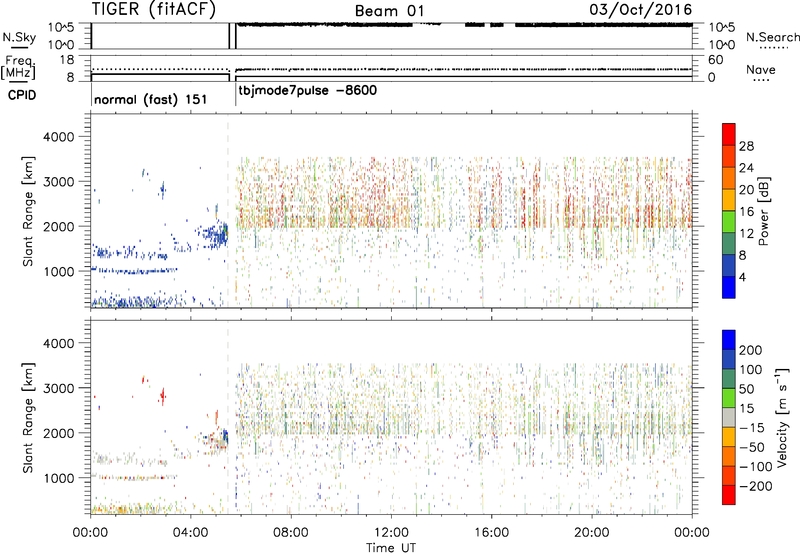Click the 'N.Sky' legend label
800x554 pixels.
(x=19, y=37)
